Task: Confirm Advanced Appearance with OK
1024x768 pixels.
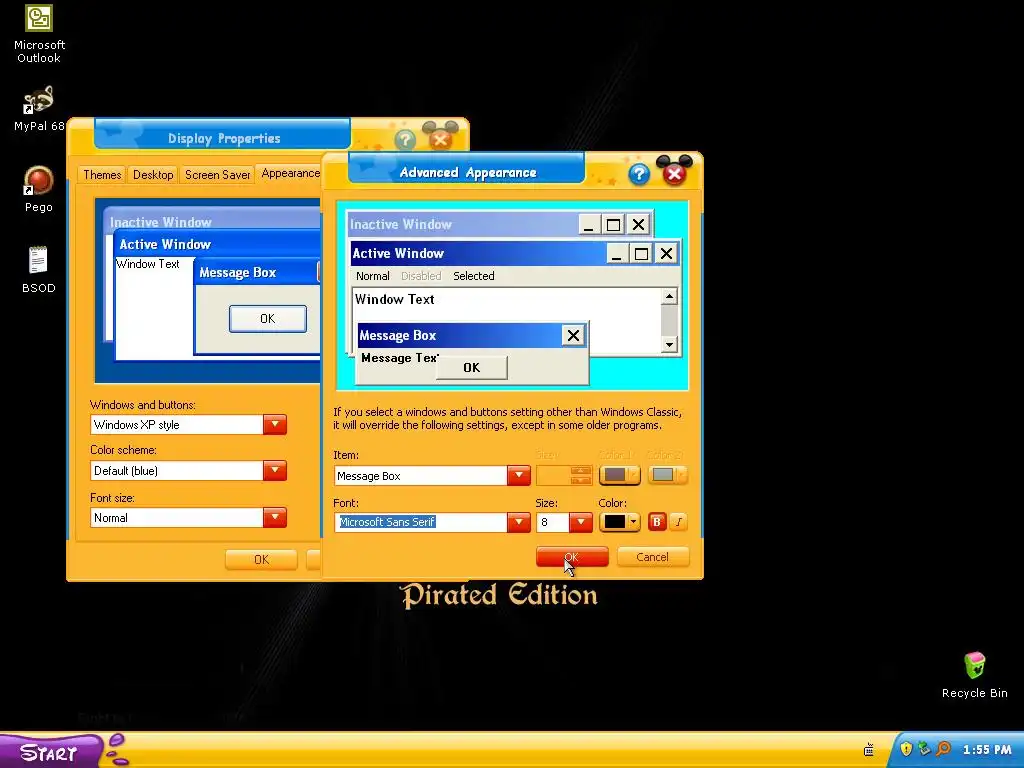Action: 572,557
